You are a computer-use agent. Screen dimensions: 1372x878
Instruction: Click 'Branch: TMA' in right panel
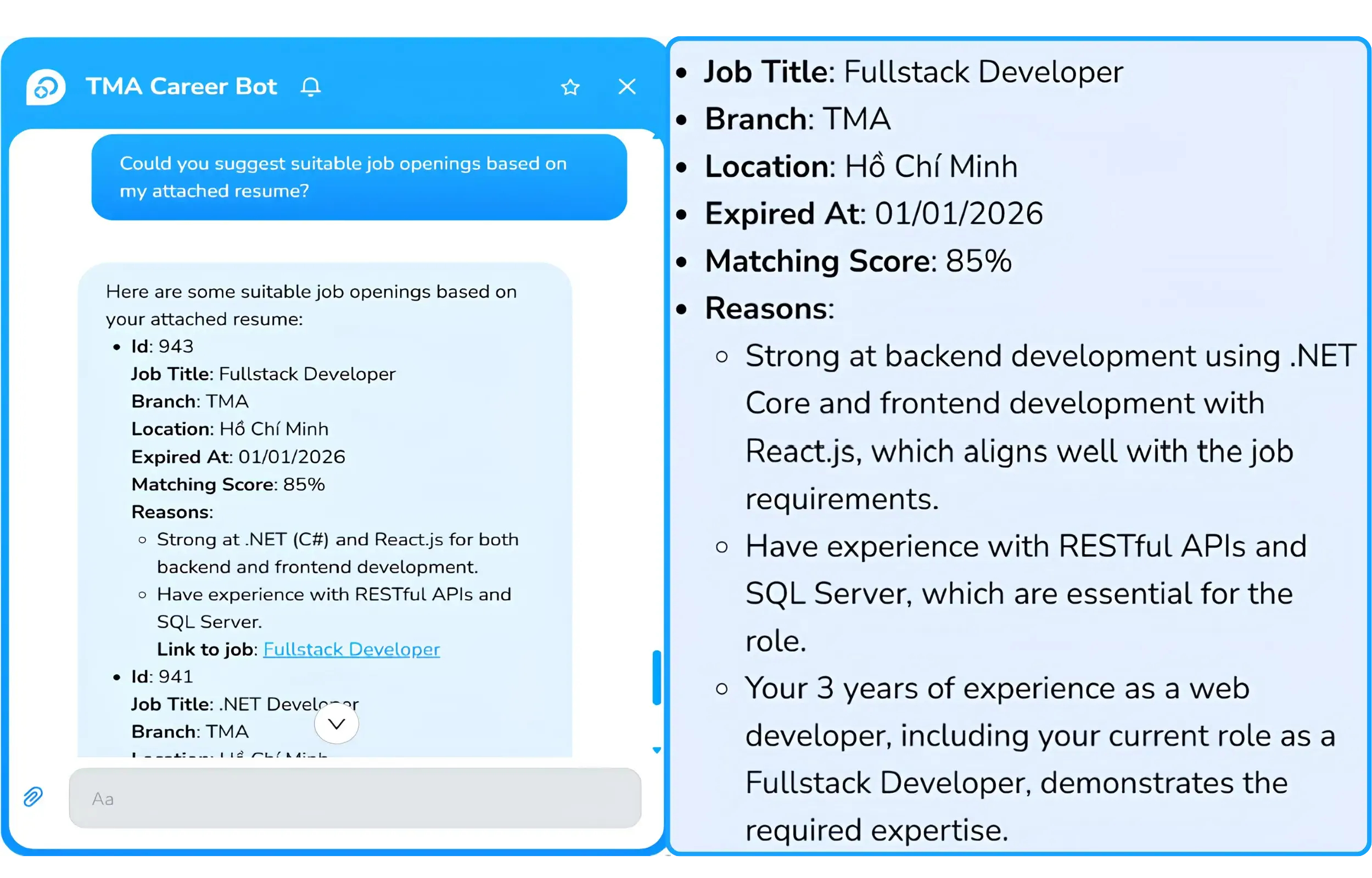tap(797, 119)
